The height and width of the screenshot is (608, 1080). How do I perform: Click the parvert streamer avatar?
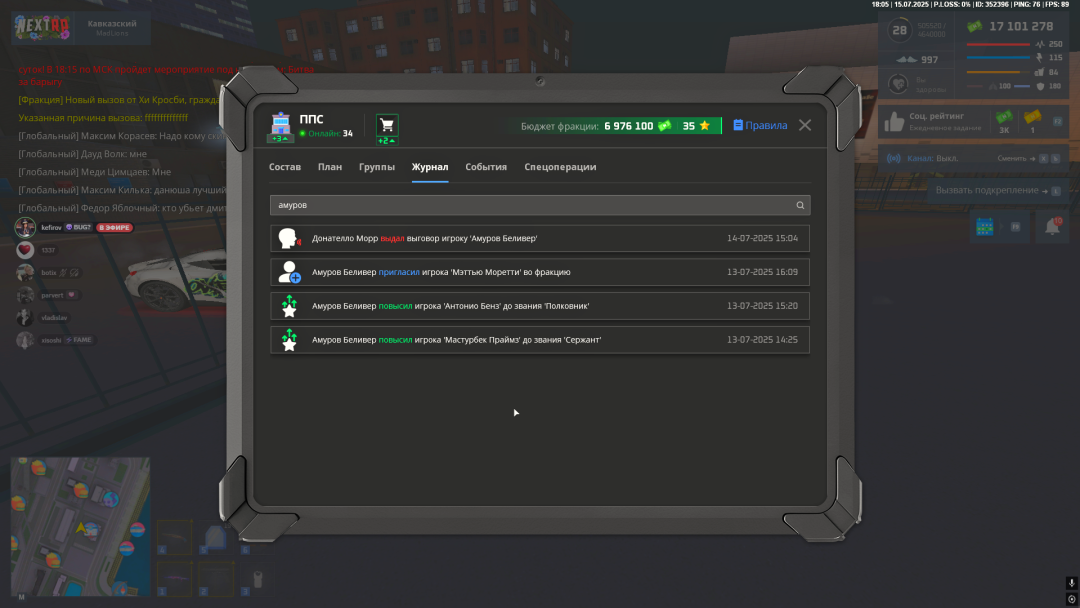pos(25,295)
